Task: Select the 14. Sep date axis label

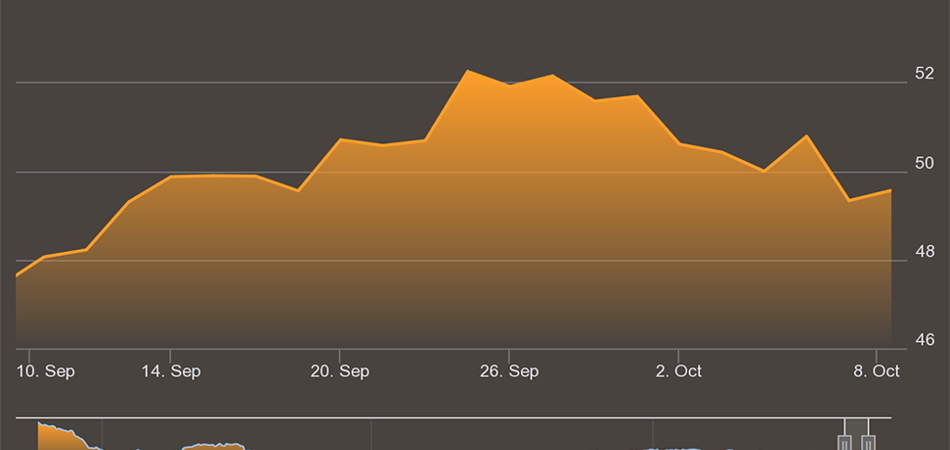Action: tap(171, 371)
